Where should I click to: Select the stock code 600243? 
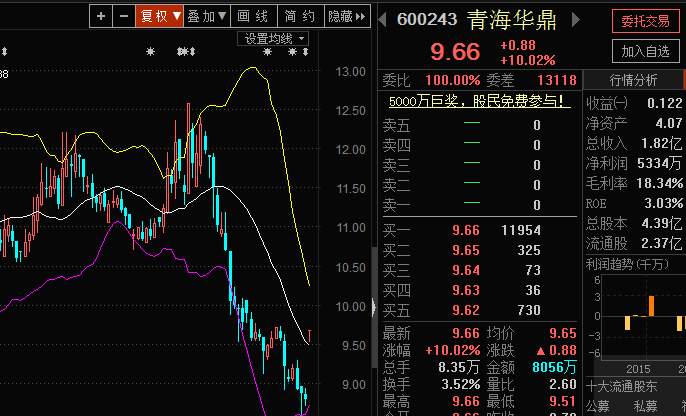point(427,20)
